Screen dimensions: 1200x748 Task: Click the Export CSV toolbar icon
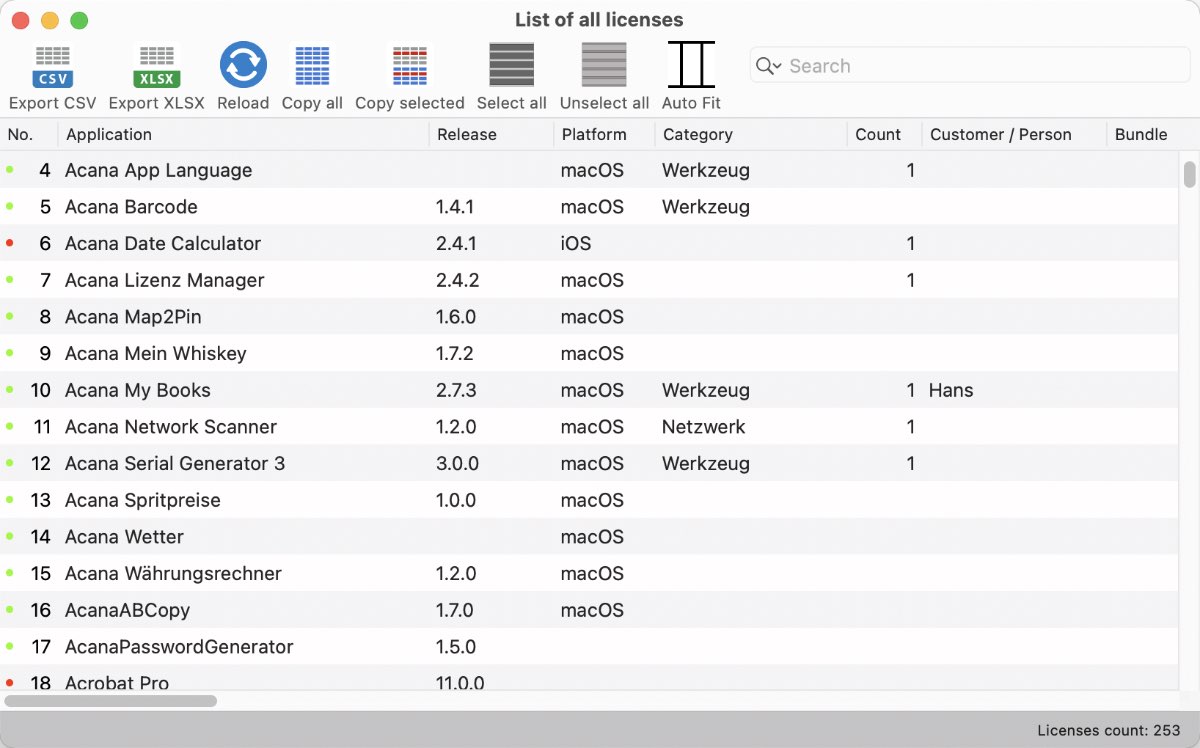pyautogui.click(x=53, y=66)
